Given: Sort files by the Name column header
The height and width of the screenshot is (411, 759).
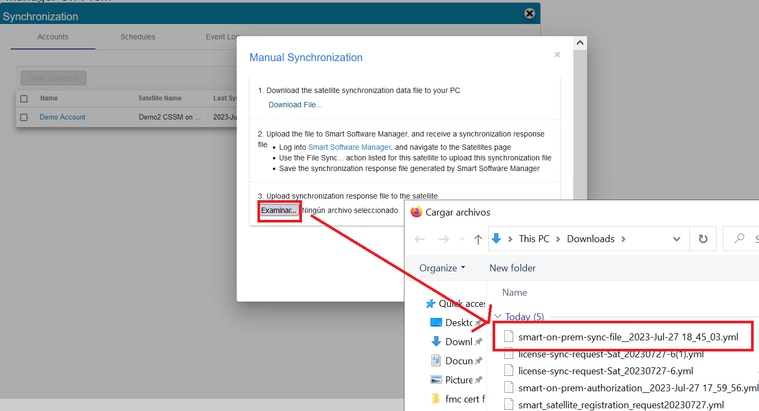Looking at the screenshot, I should point(515,292).
